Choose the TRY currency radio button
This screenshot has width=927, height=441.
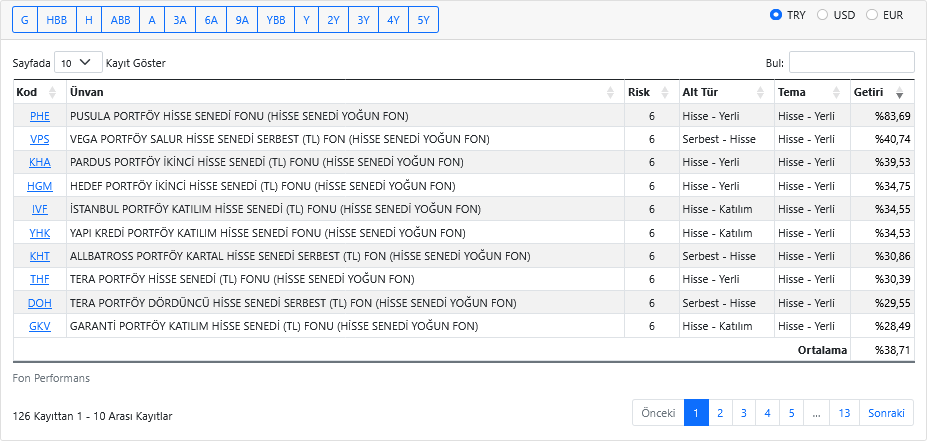776,15
